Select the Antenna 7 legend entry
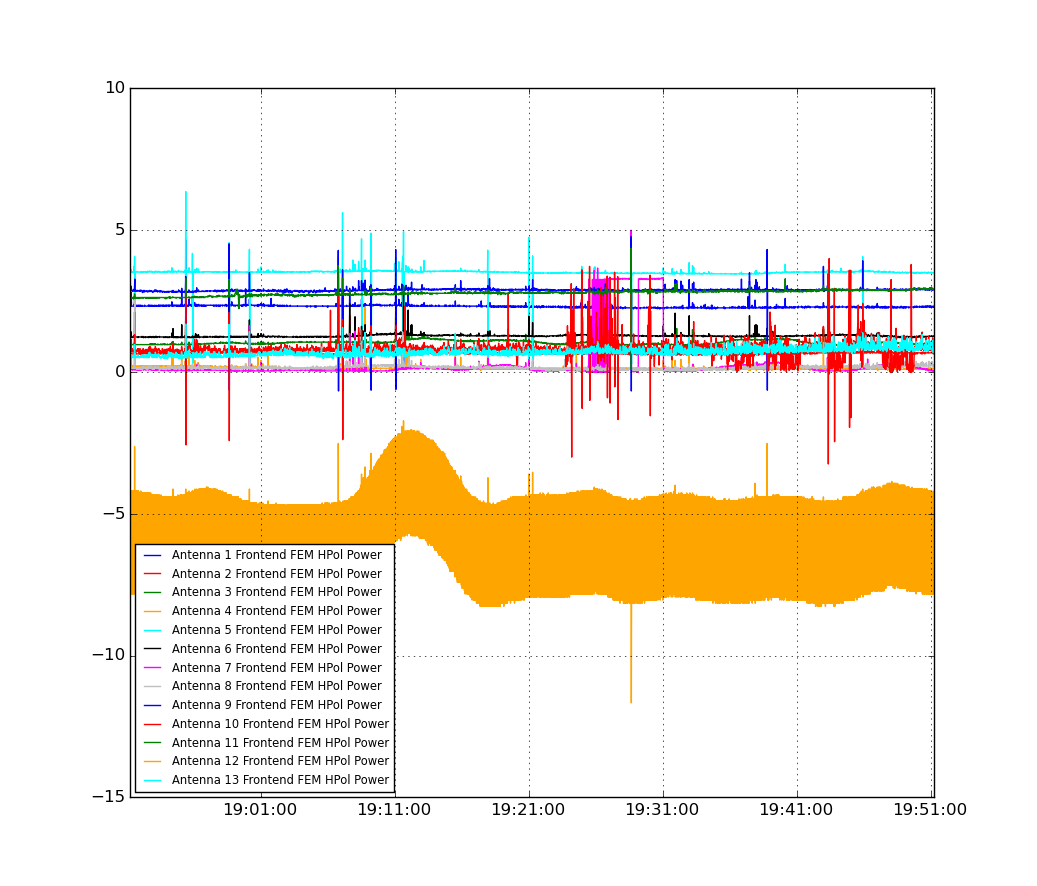Image resolution: width=1037 pixels, height=886 pixels. pyautogui.click(x=263, y=668)
